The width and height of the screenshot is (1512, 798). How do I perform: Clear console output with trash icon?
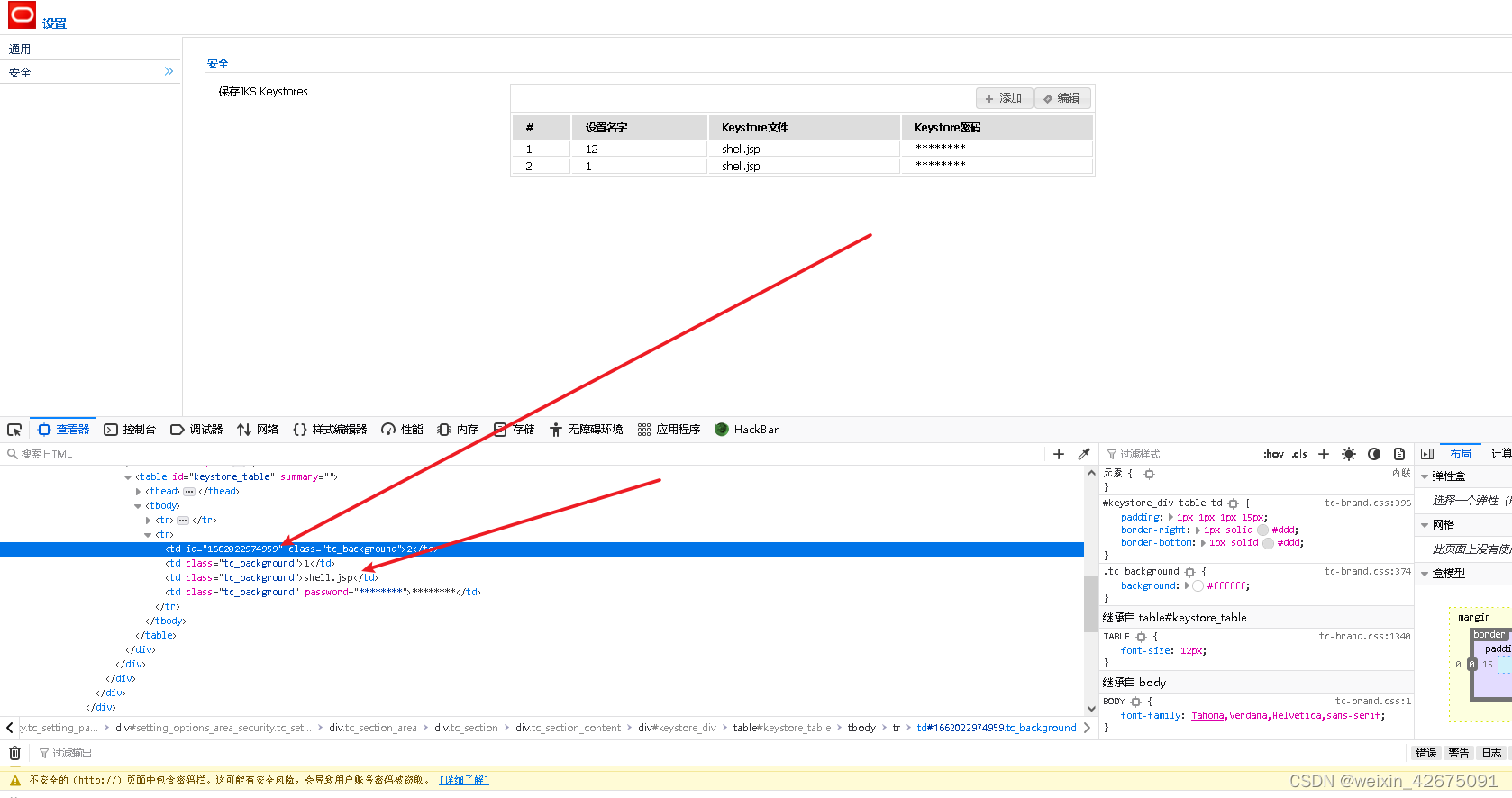coord(14,753)
